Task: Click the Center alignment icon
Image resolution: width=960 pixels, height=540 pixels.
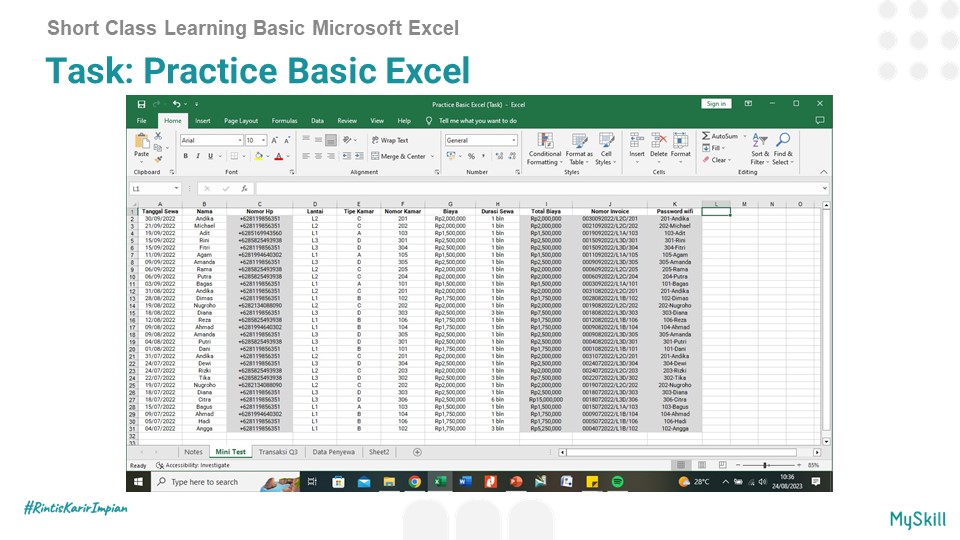Action: point(318,156)
